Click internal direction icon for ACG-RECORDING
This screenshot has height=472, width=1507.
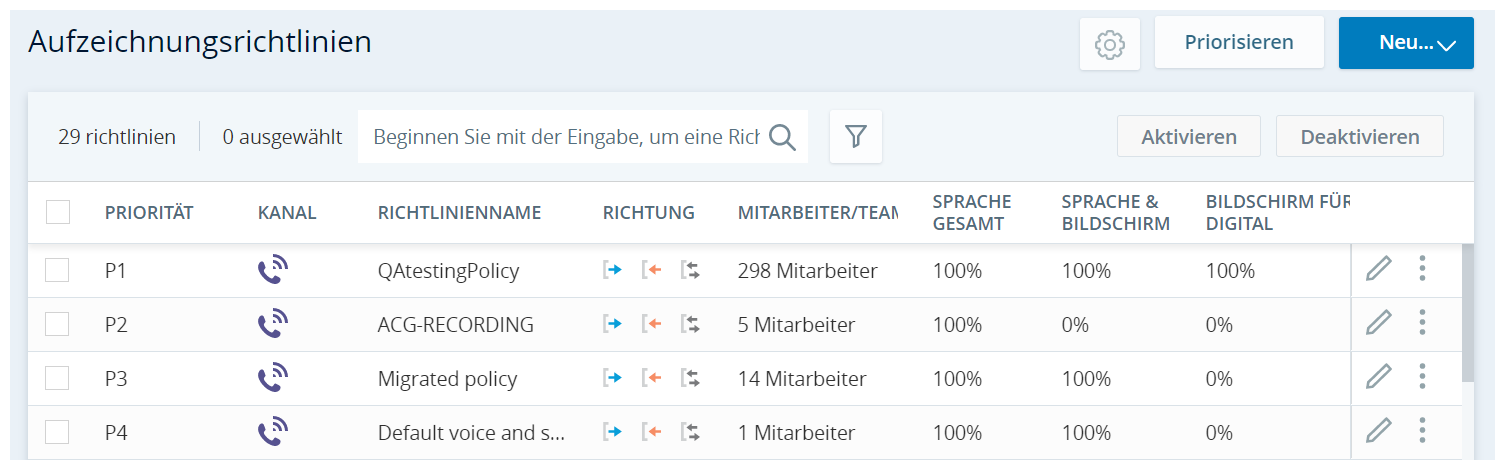[x=690, y=324]
